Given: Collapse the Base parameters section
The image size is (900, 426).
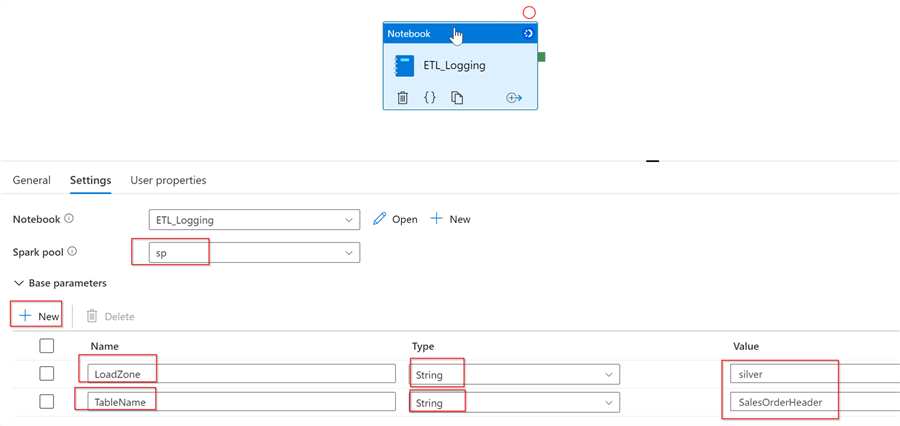Looking at the screenshot, I should click(x=60, y=283).
